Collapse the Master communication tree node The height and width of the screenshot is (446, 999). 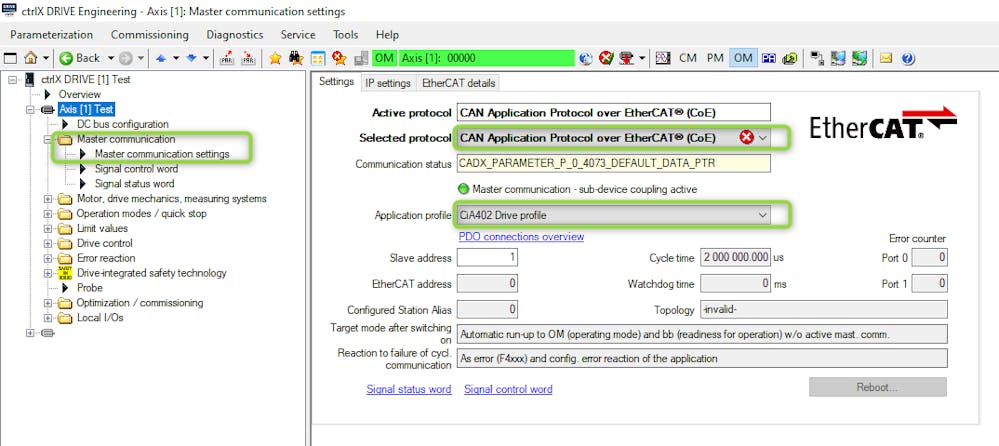pyautogui.click(x=49, y=139)
